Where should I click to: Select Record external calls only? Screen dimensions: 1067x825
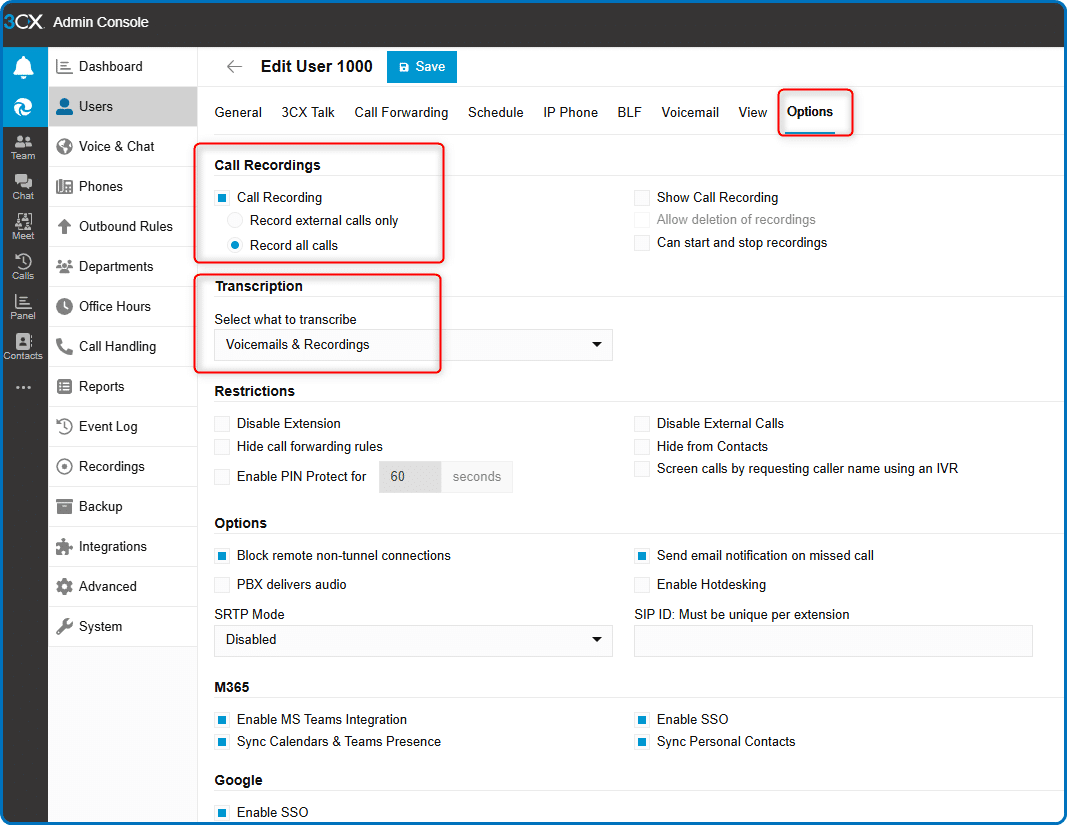tap(235, 221)
